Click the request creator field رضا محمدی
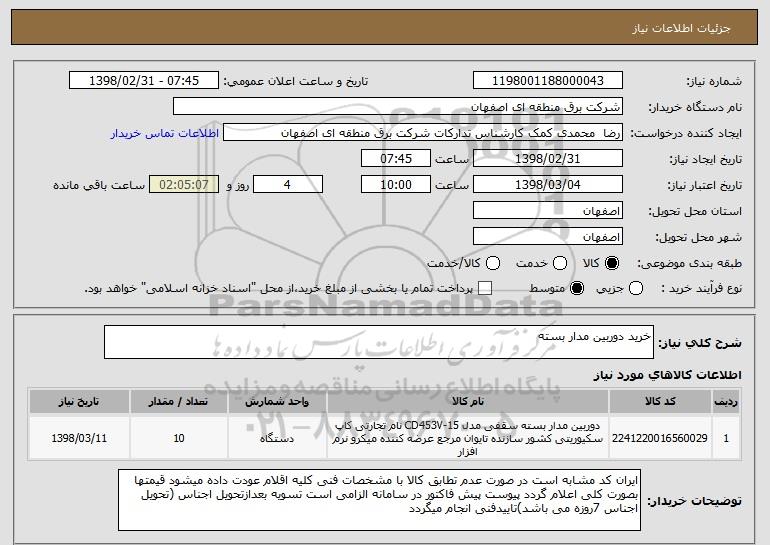 423,133
